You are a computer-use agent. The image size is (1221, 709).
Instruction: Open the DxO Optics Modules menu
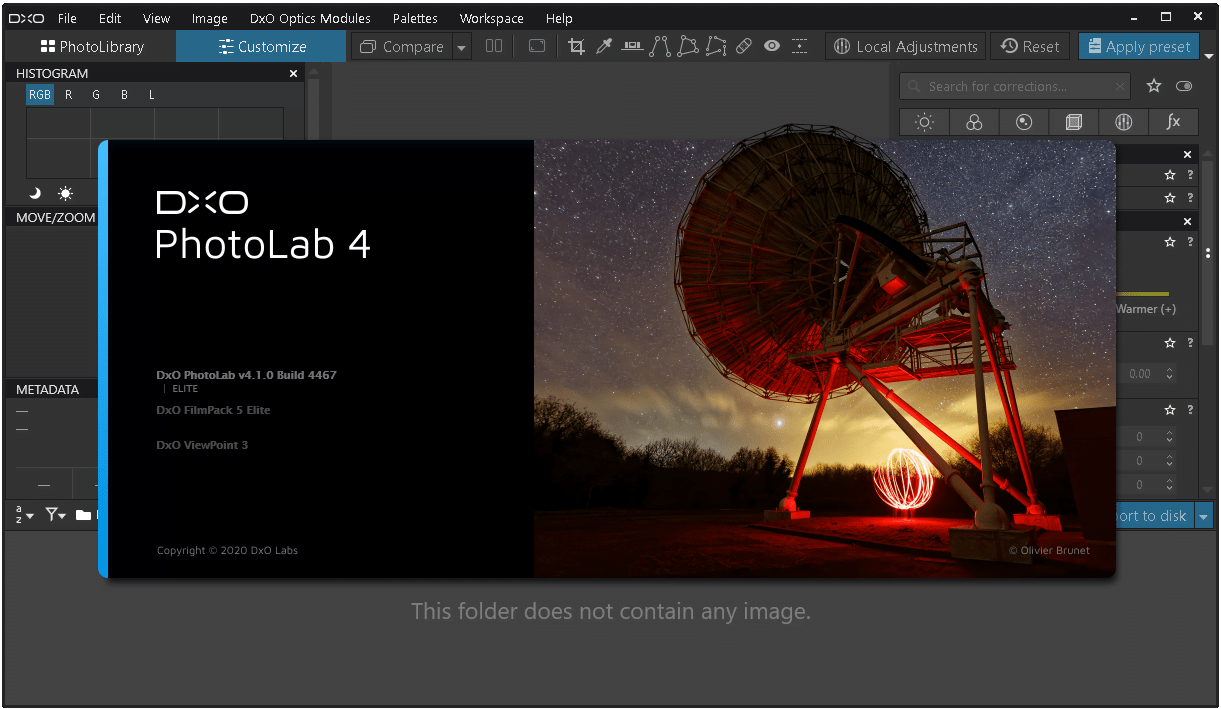click(x=310, y=18)
